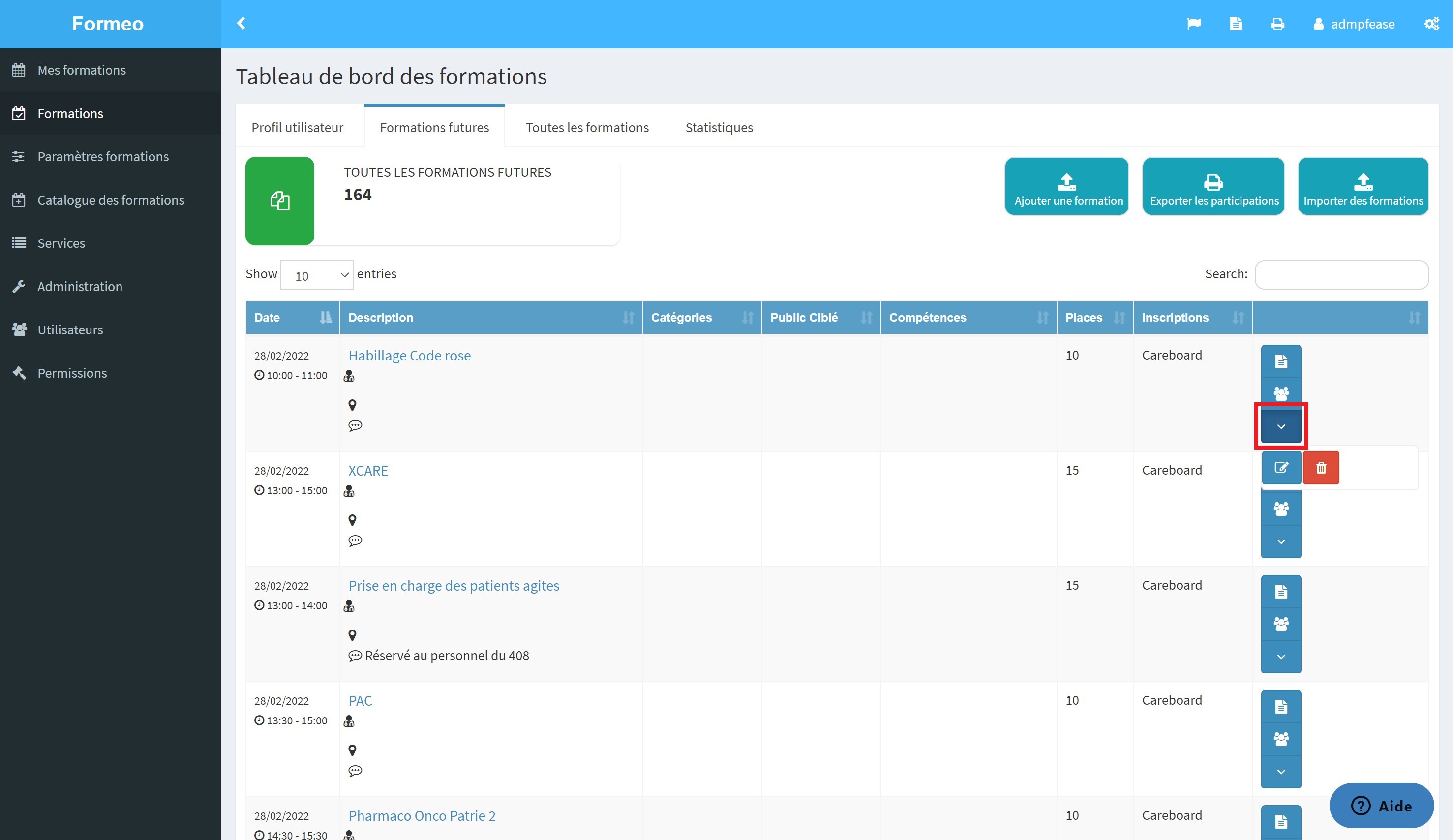Open Habillage Code rose formation link
1453x840 pixels.
click(x=409, y=355)
